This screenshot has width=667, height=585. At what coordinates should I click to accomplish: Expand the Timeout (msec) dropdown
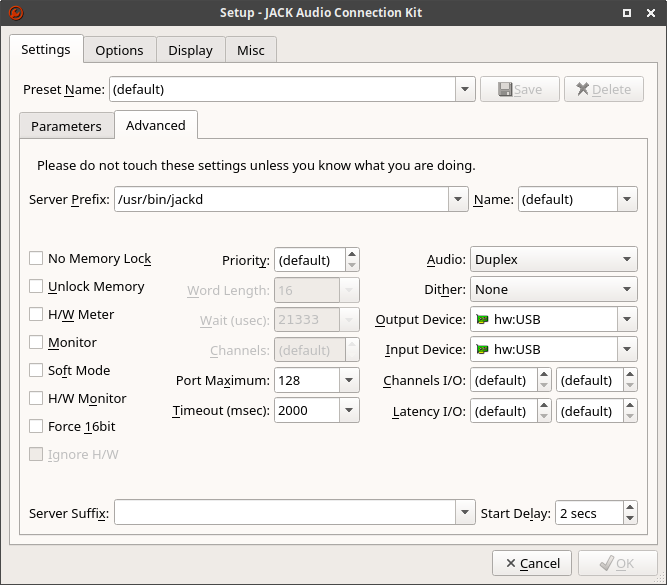tap(348, 411)
